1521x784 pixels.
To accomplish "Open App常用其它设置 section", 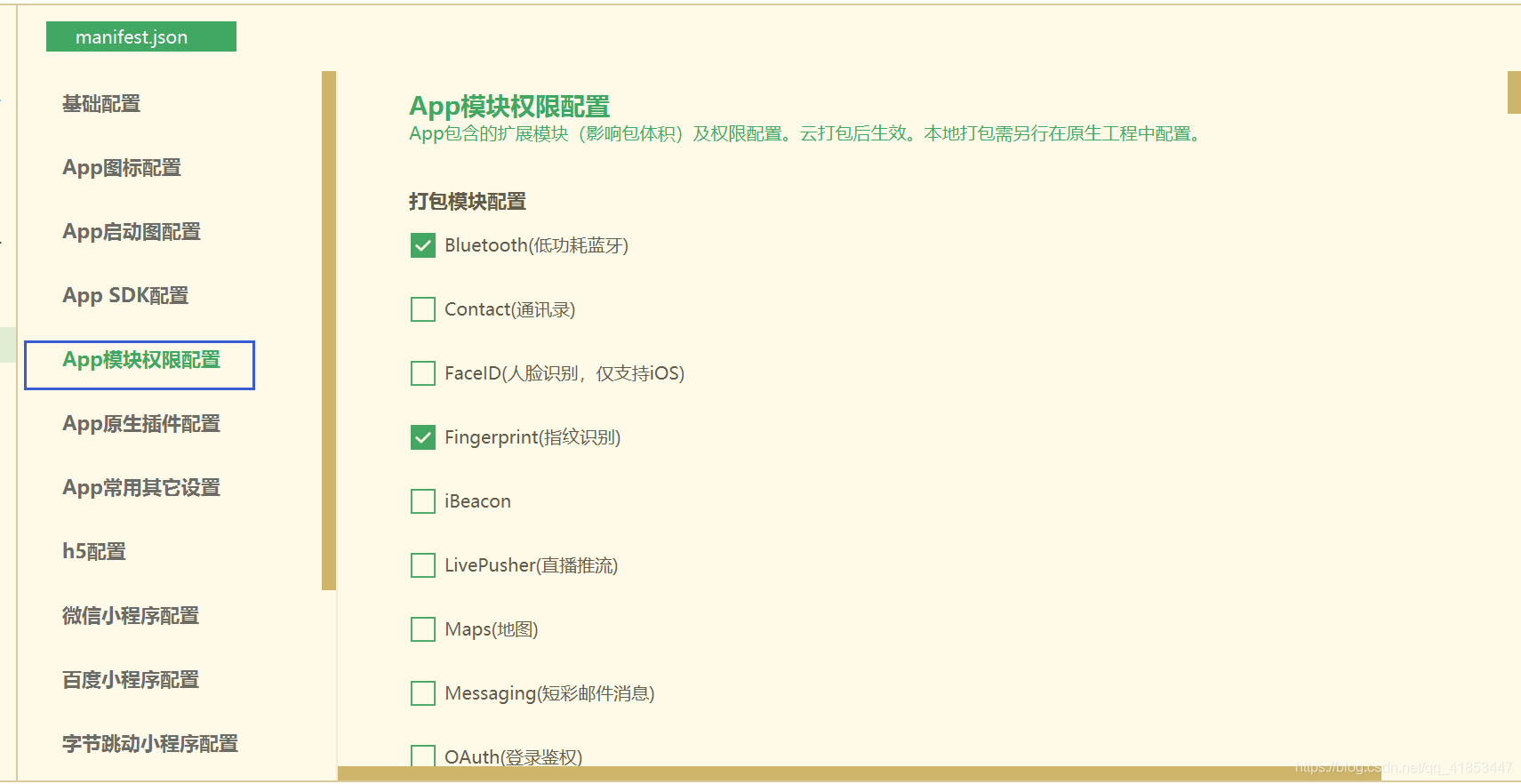I will 141,488.
